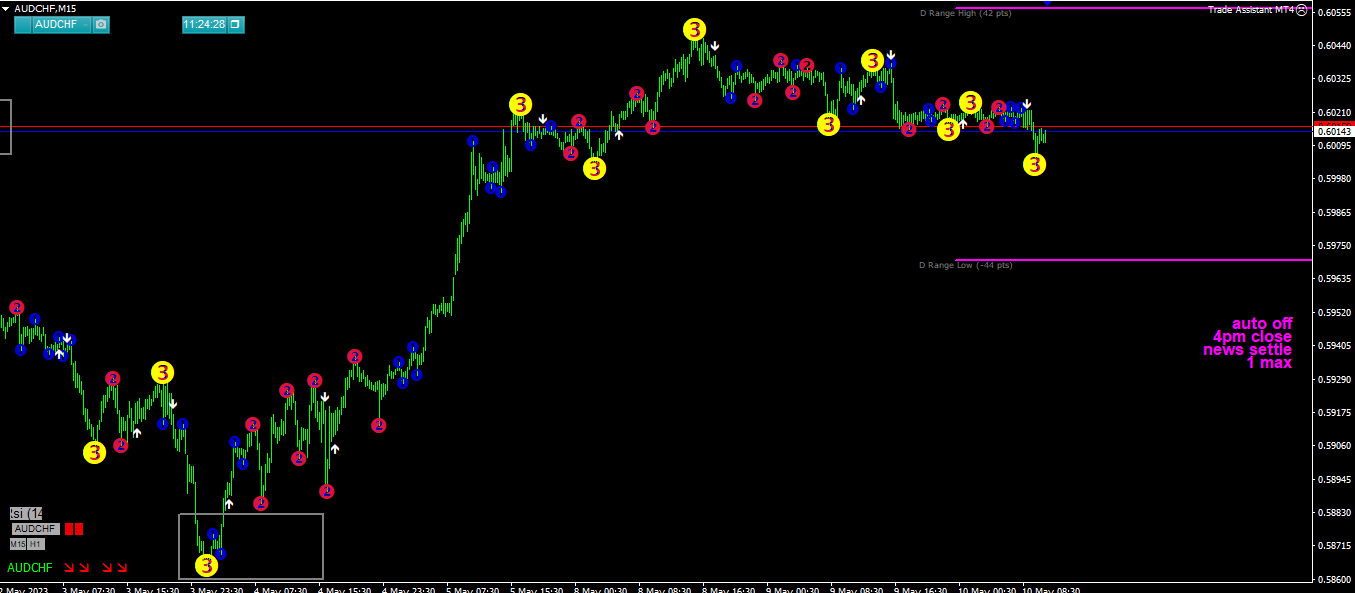1355x593 pixels.
Task: Click the yellow 3 marker at highest peak
Action: [694, 30]
